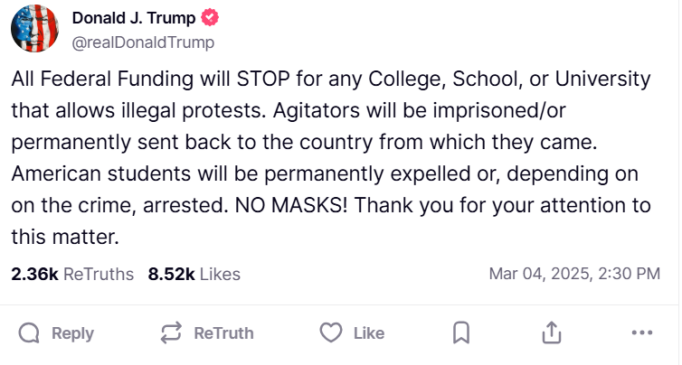Screen dimensions: 682x365
Task: Click the 'this matter.' closing line
Action: click(65, 237)
